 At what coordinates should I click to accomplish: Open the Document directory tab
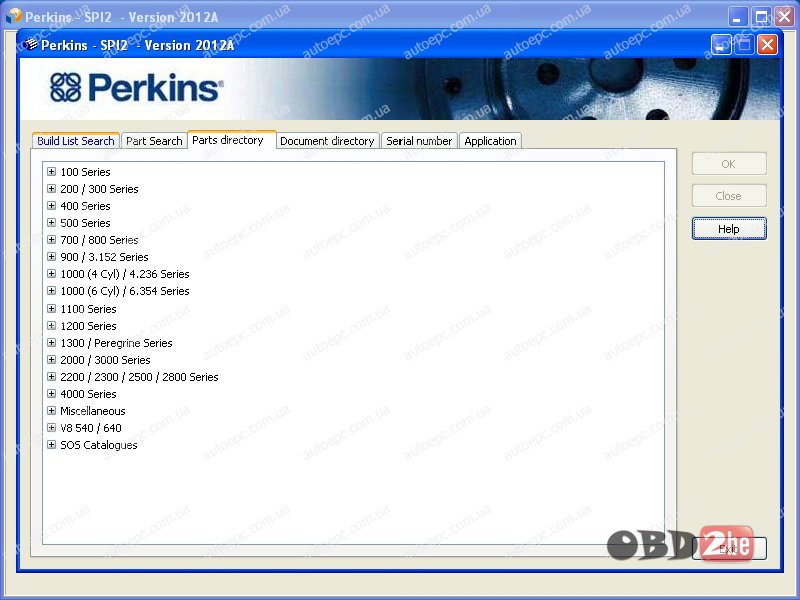coord(327,141)
